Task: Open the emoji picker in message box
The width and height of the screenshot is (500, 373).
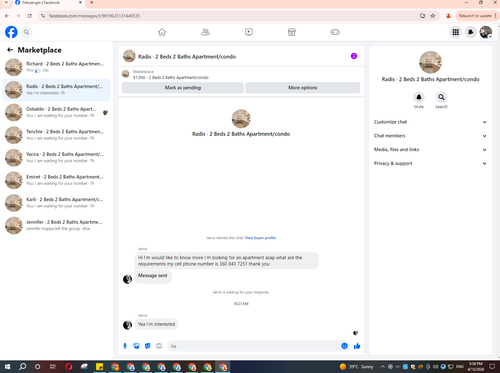Action: [344, 346]
